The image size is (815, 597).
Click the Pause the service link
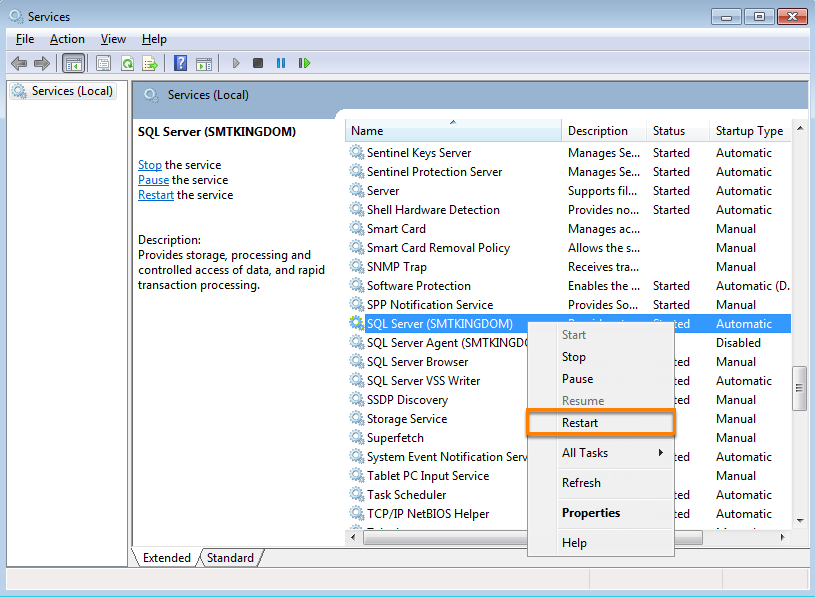click(x=153, y=180)
